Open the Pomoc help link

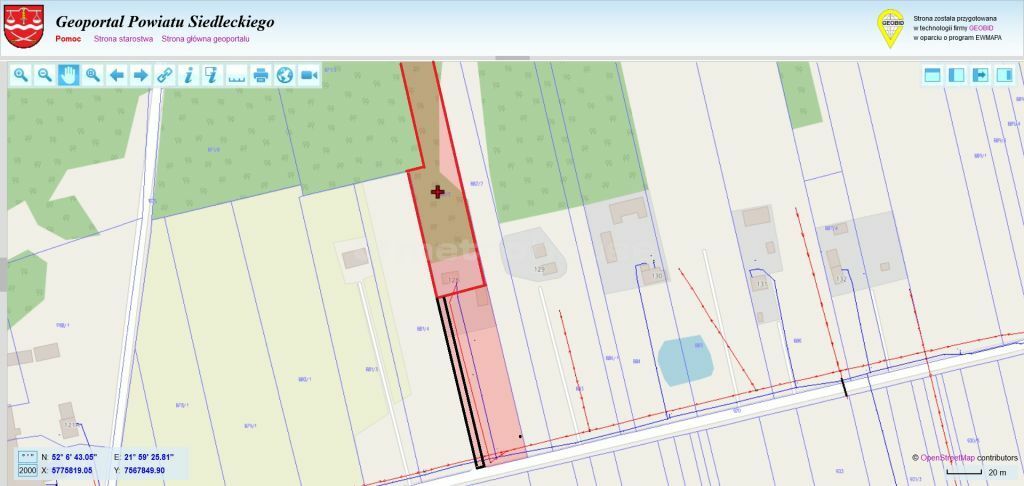(68, 39)
